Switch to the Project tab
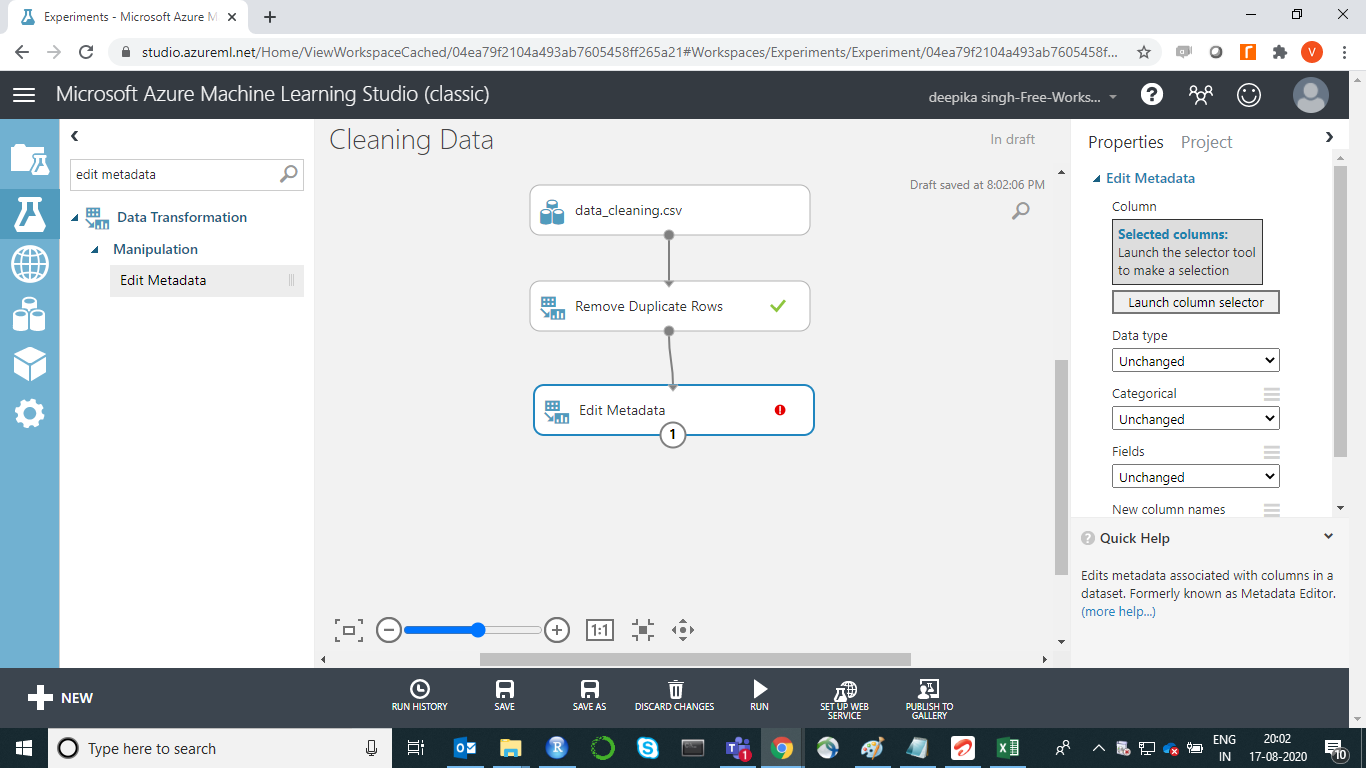 coord(1206,142)
